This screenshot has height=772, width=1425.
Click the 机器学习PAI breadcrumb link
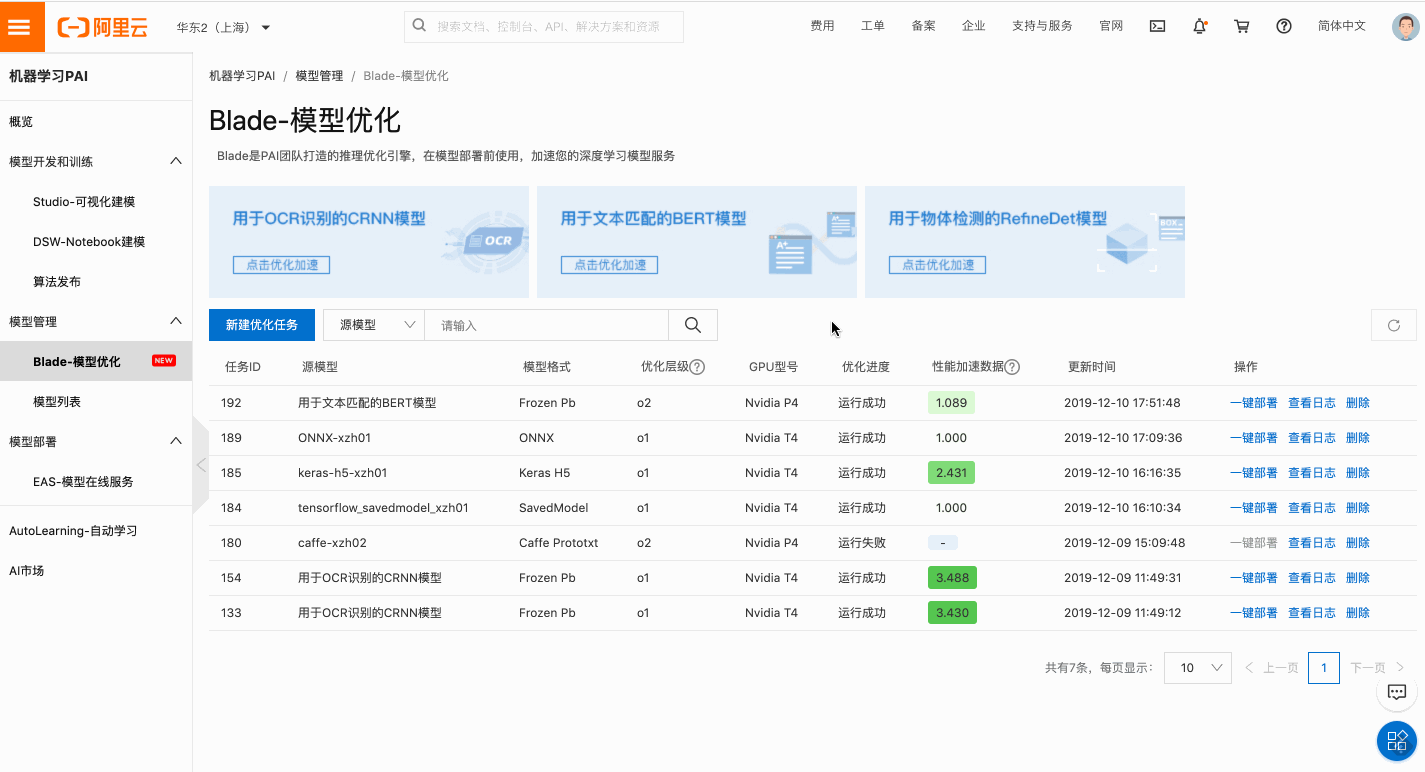click(242, 76)
